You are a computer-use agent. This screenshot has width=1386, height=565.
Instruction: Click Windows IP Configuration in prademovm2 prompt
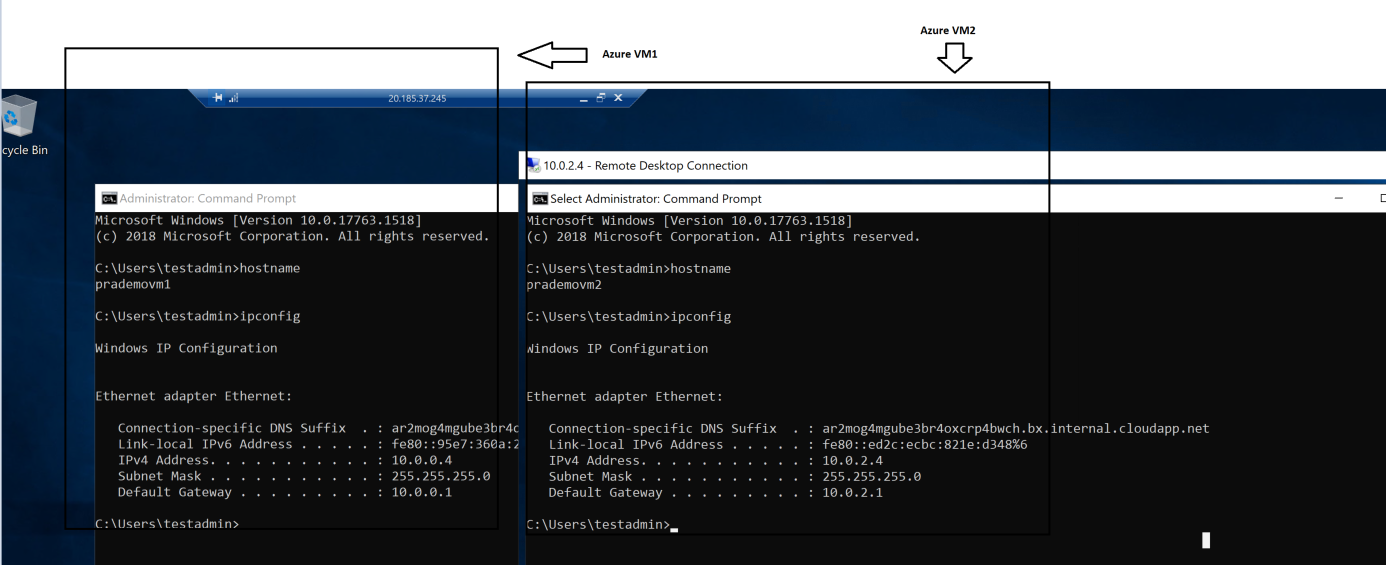click(617, 348)
